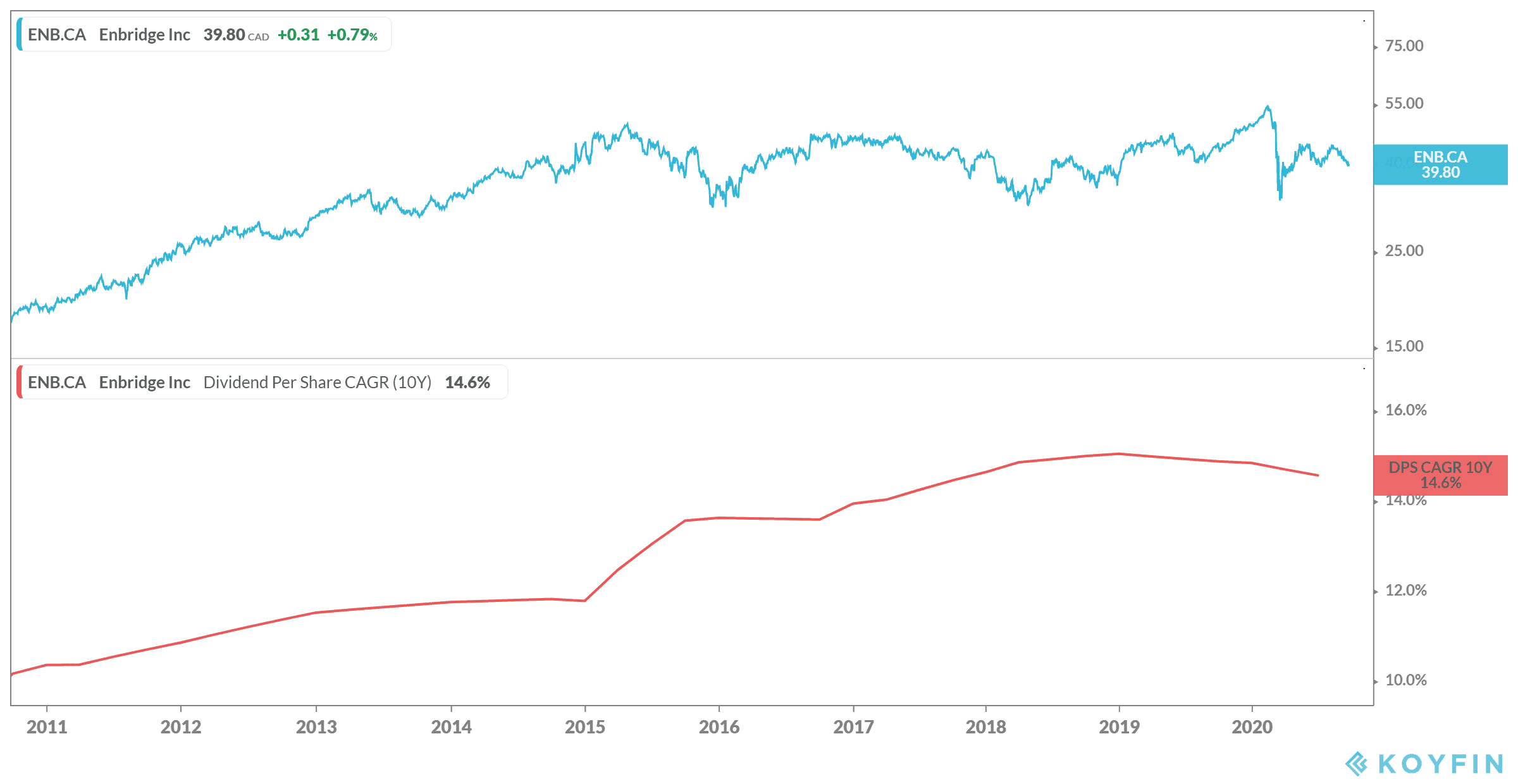The height and width of the screenshot is (784, 1518).
Task: Click the 2015 label on the time axis
Action: coord(584,727)
